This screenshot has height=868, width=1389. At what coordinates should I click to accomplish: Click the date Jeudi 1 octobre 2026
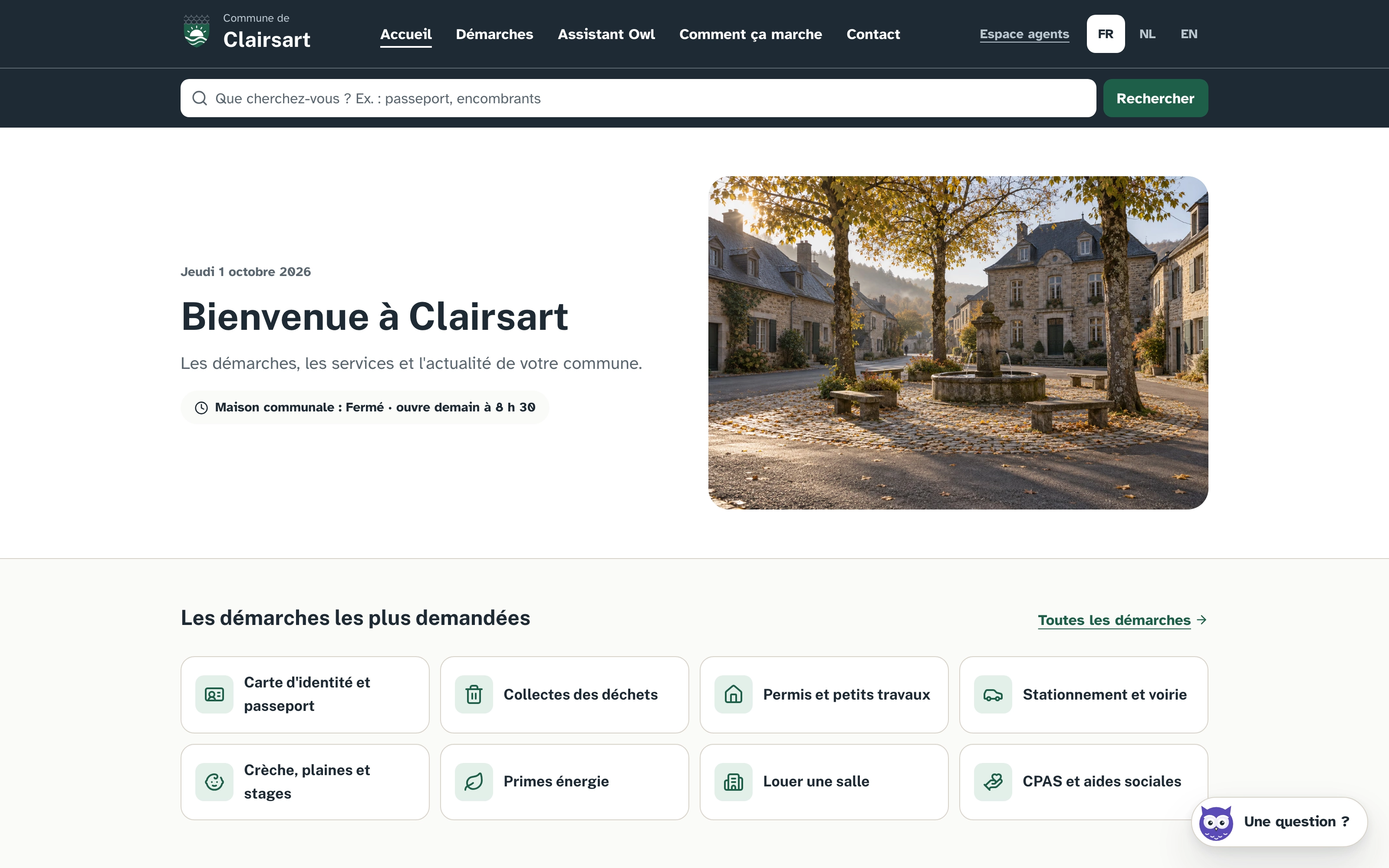246,272
